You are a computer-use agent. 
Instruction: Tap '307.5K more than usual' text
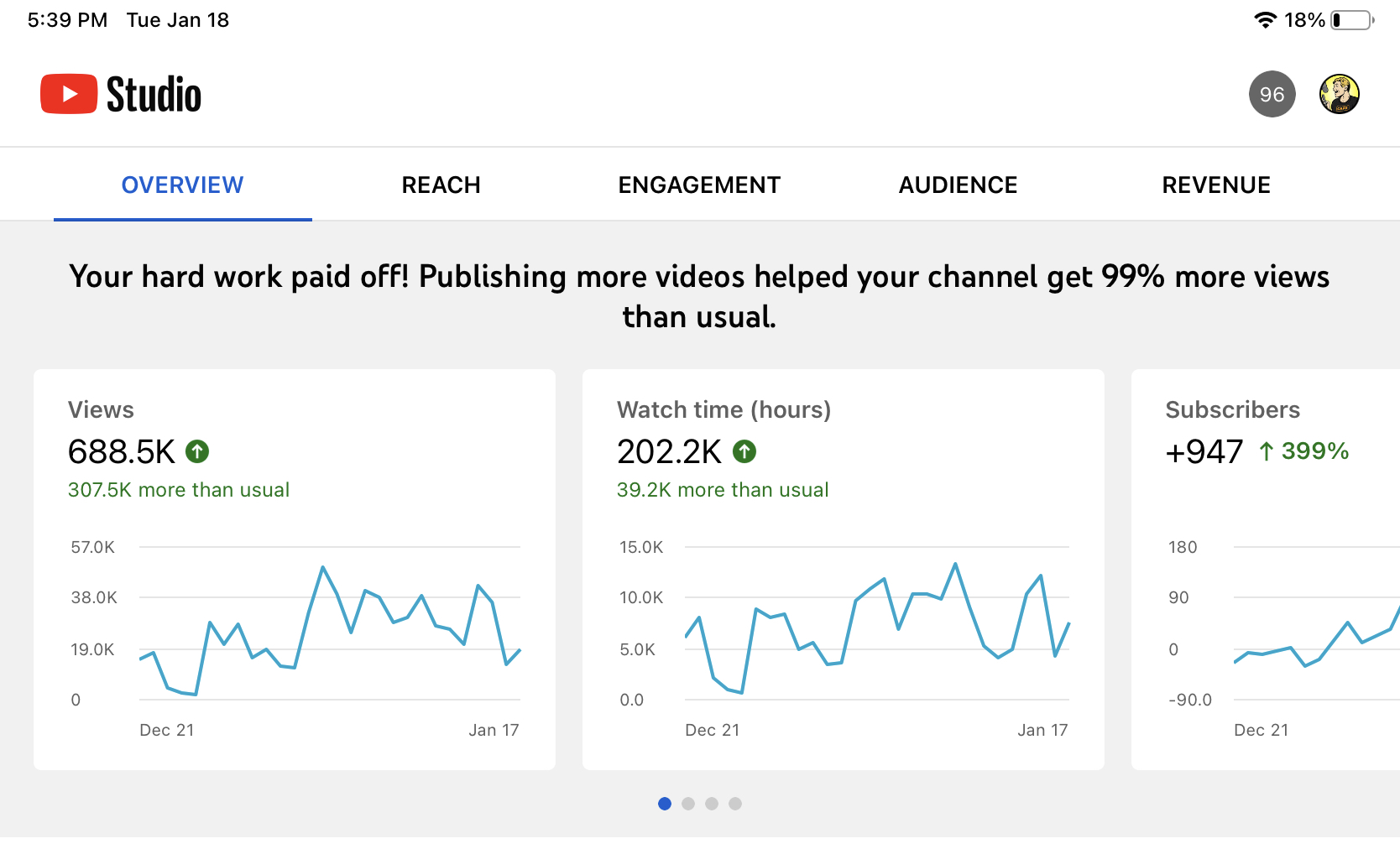tap(179, 490)
